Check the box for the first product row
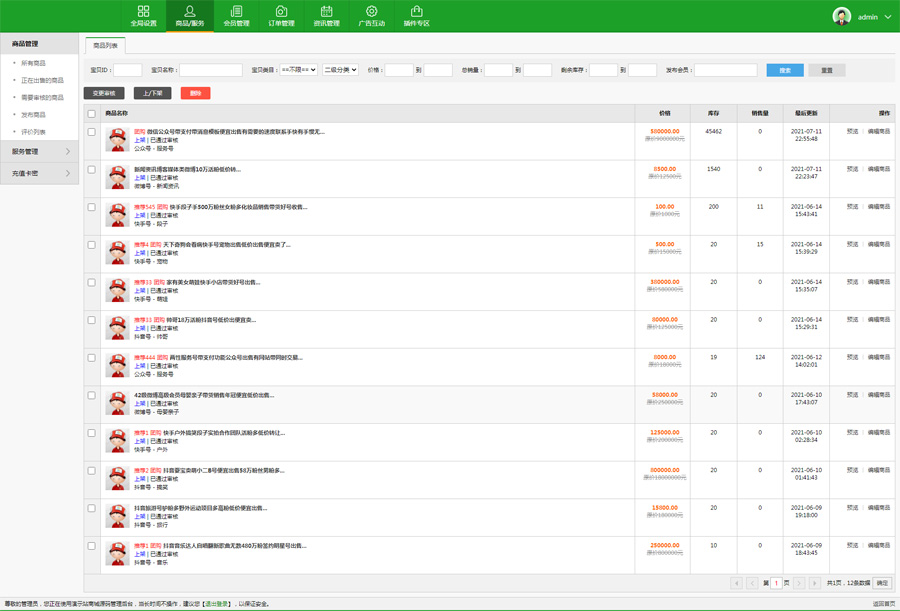Image resolution: width=900 pixels, height=611 pixels. [92, 132]
